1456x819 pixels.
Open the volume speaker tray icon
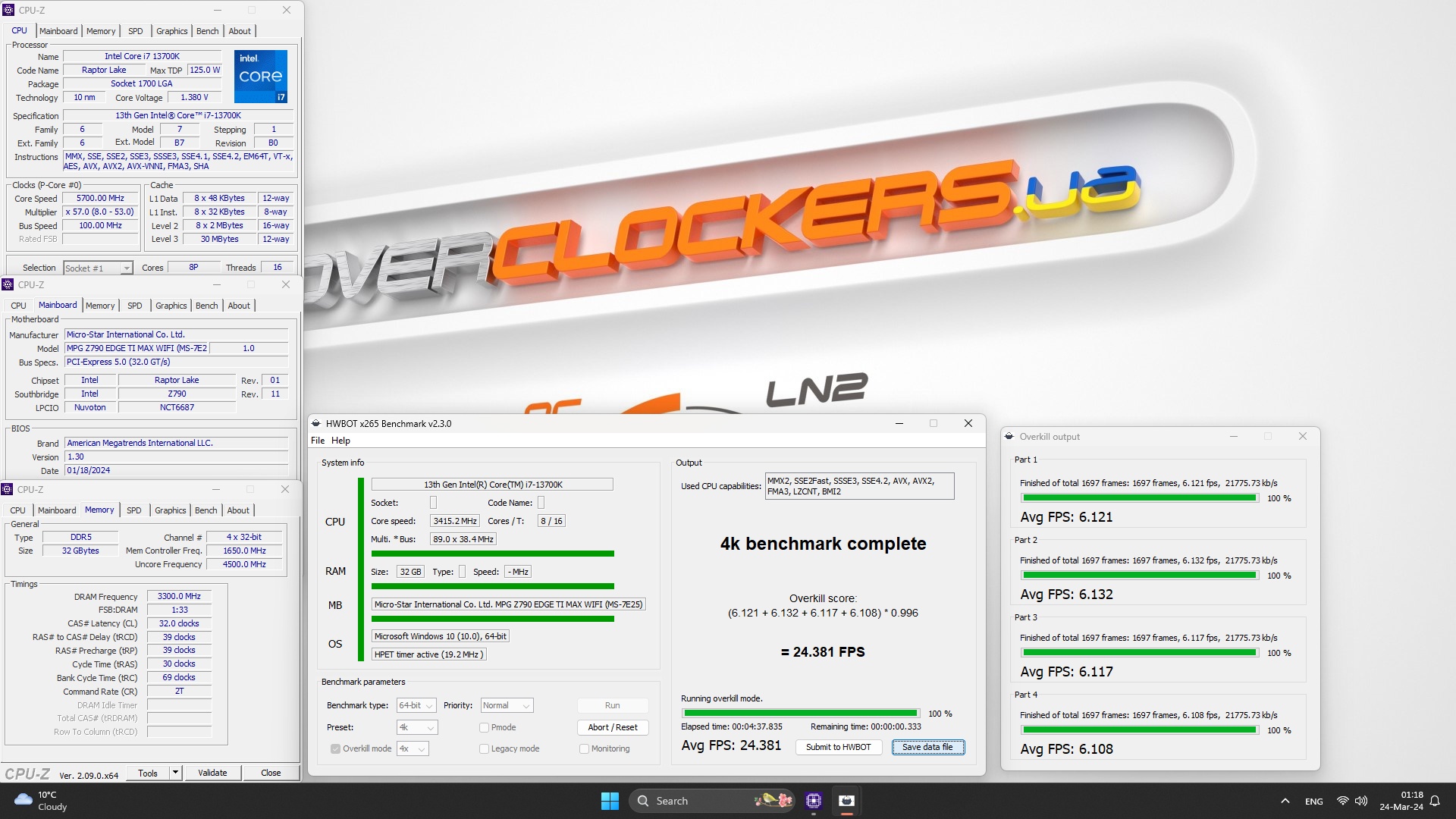point(1361,801)
